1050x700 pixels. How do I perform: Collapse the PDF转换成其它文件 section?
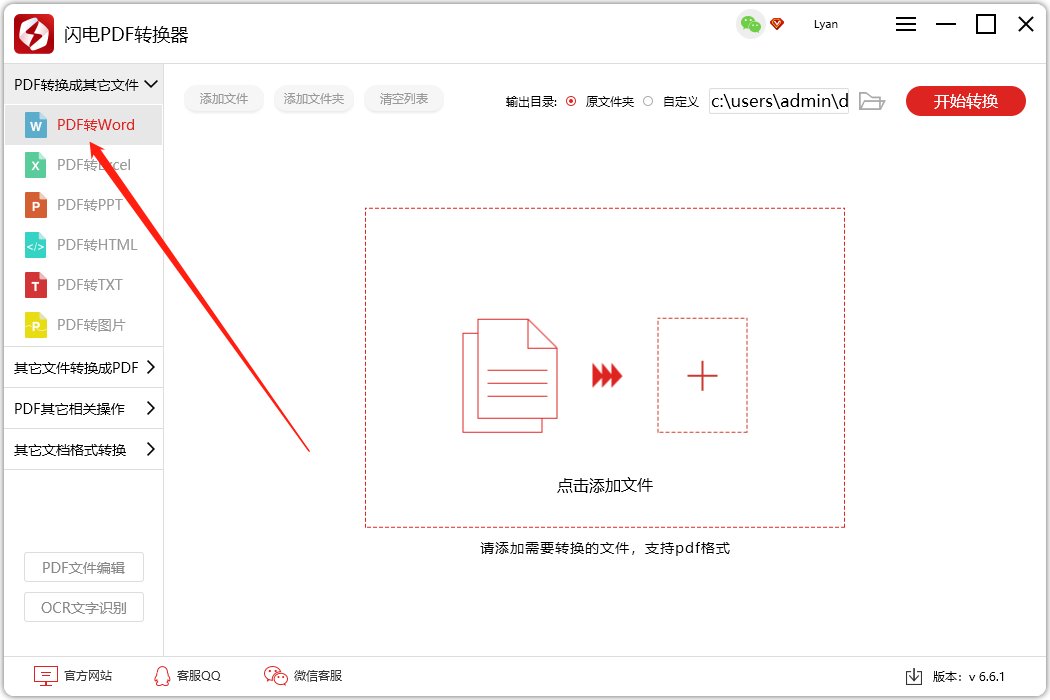[x=80, y=84]
